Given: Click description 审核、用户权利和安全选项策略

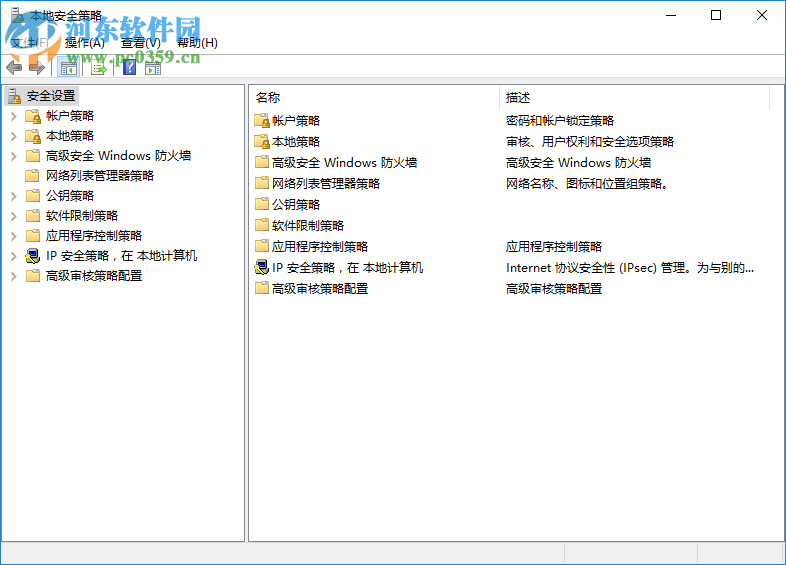Looking at the screenshot, I should tap(590, 142).
